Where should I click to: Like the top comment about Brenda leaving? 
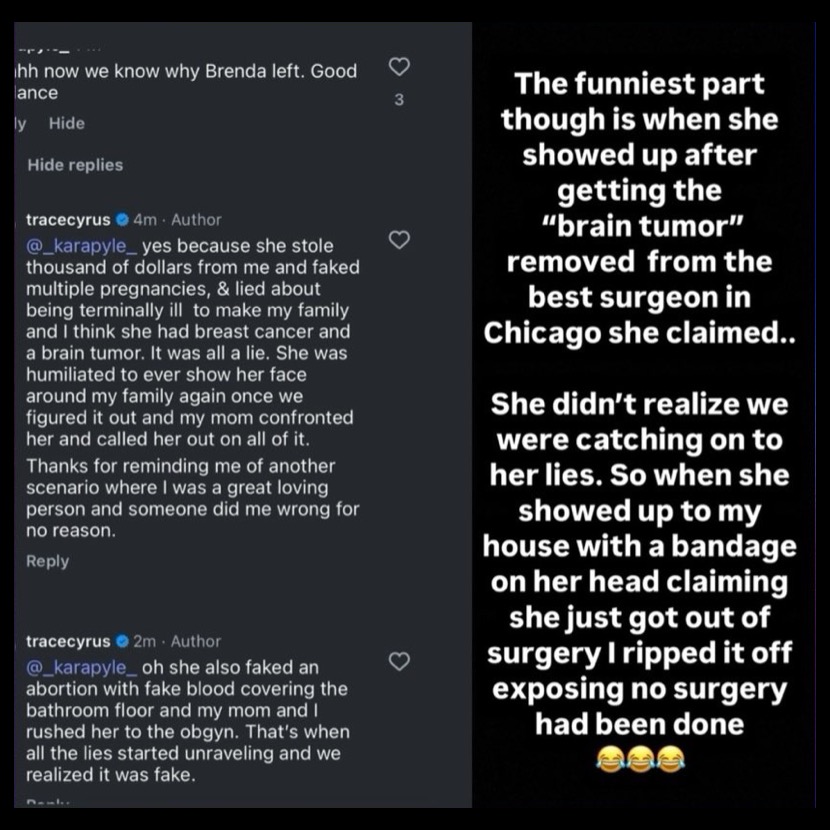tap(399, 67)
